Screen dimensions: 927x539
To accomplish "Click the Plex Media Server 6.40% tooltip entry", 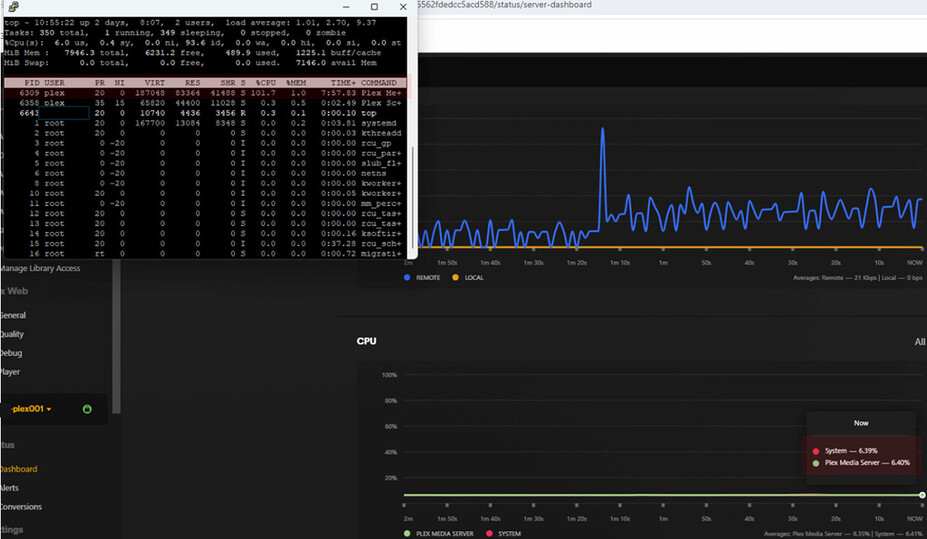I will 861,463.
